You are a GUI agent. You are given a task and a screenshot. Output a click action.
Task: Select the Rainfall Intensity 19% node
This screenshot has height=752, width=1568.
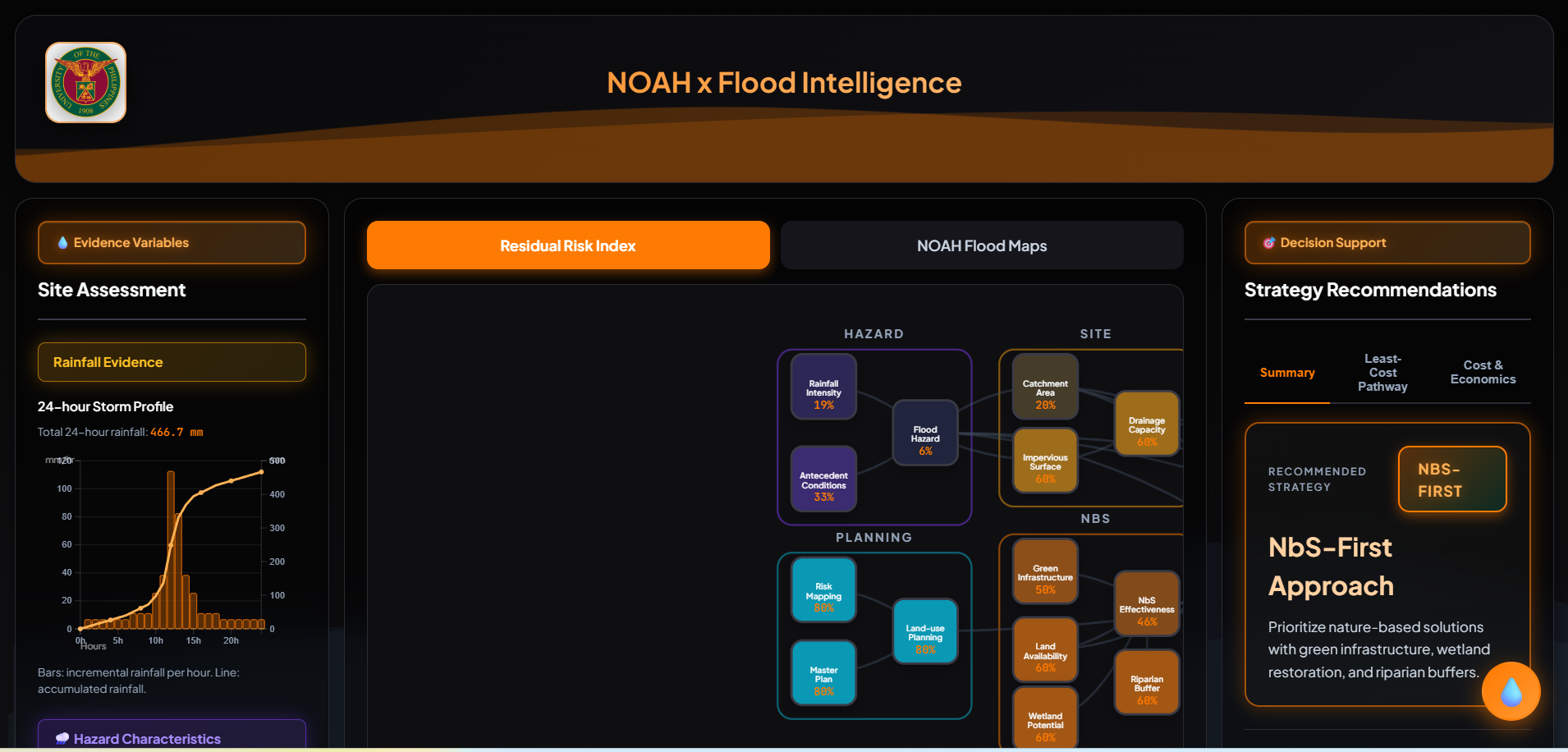823,387
